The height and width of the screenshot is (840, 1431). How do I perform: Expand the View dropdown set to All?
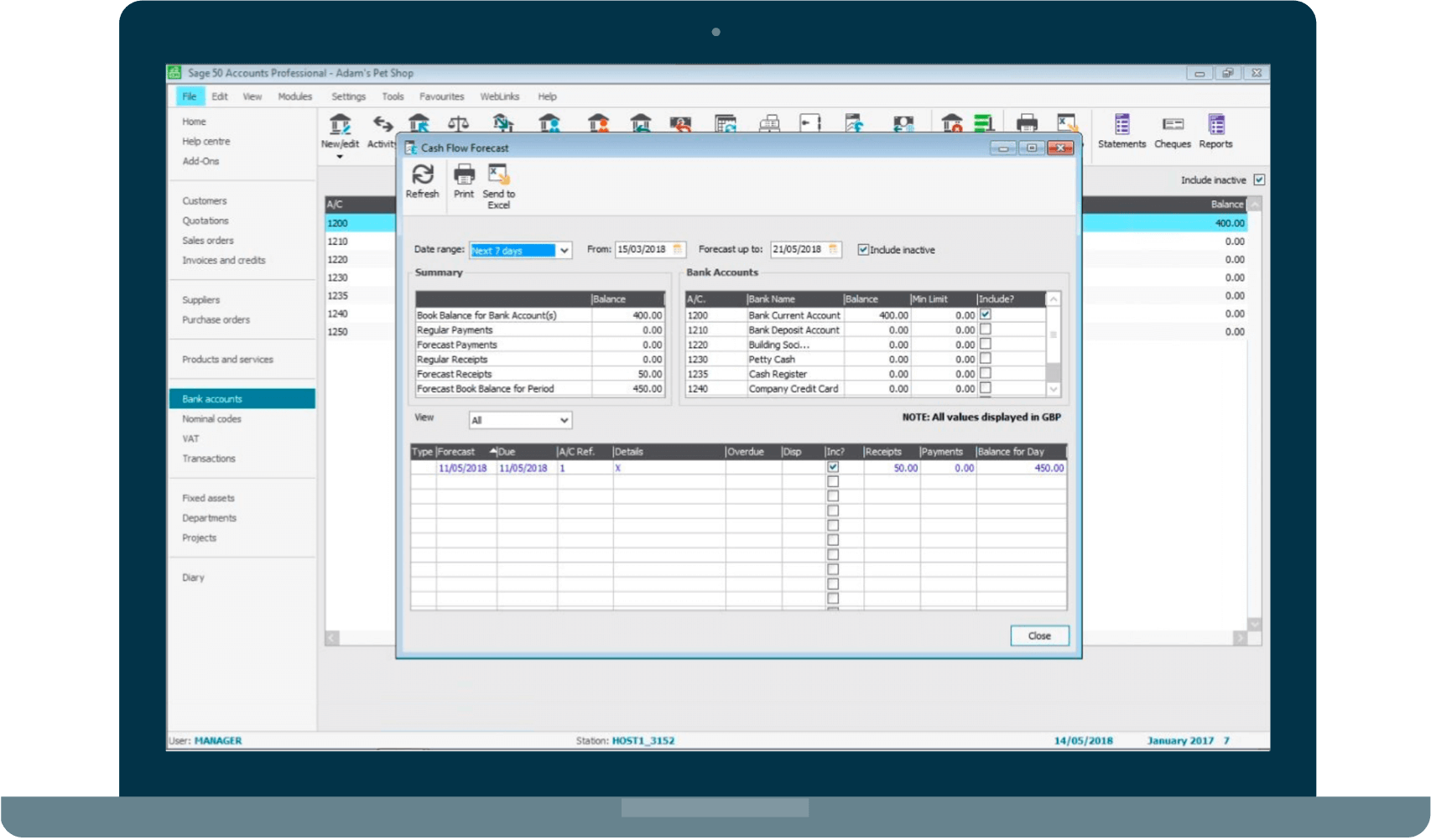(x=565, y=420)
